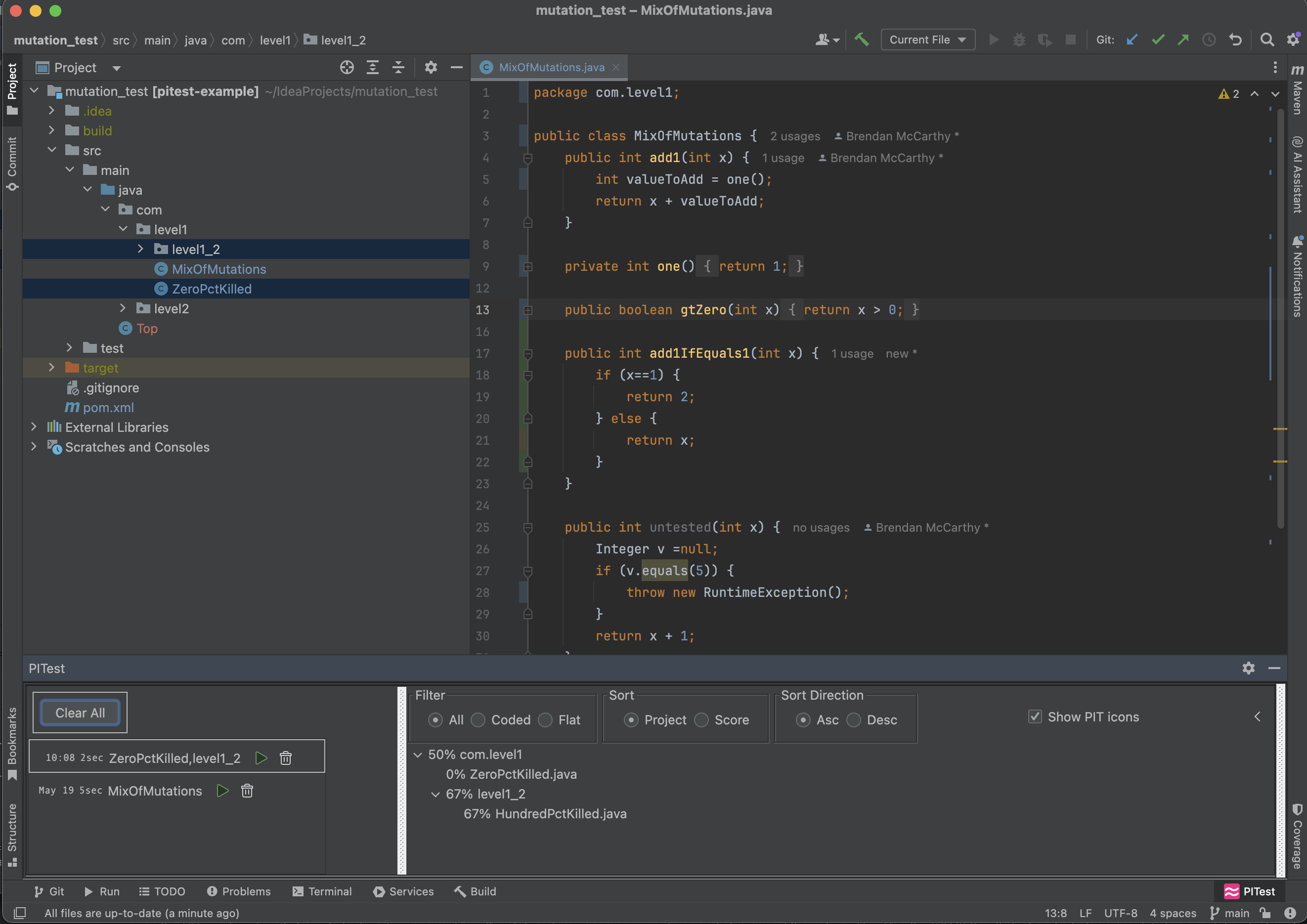Open the Terminal tool window tab
This screenshot has width=1307, height=924.
click(322, 891)
